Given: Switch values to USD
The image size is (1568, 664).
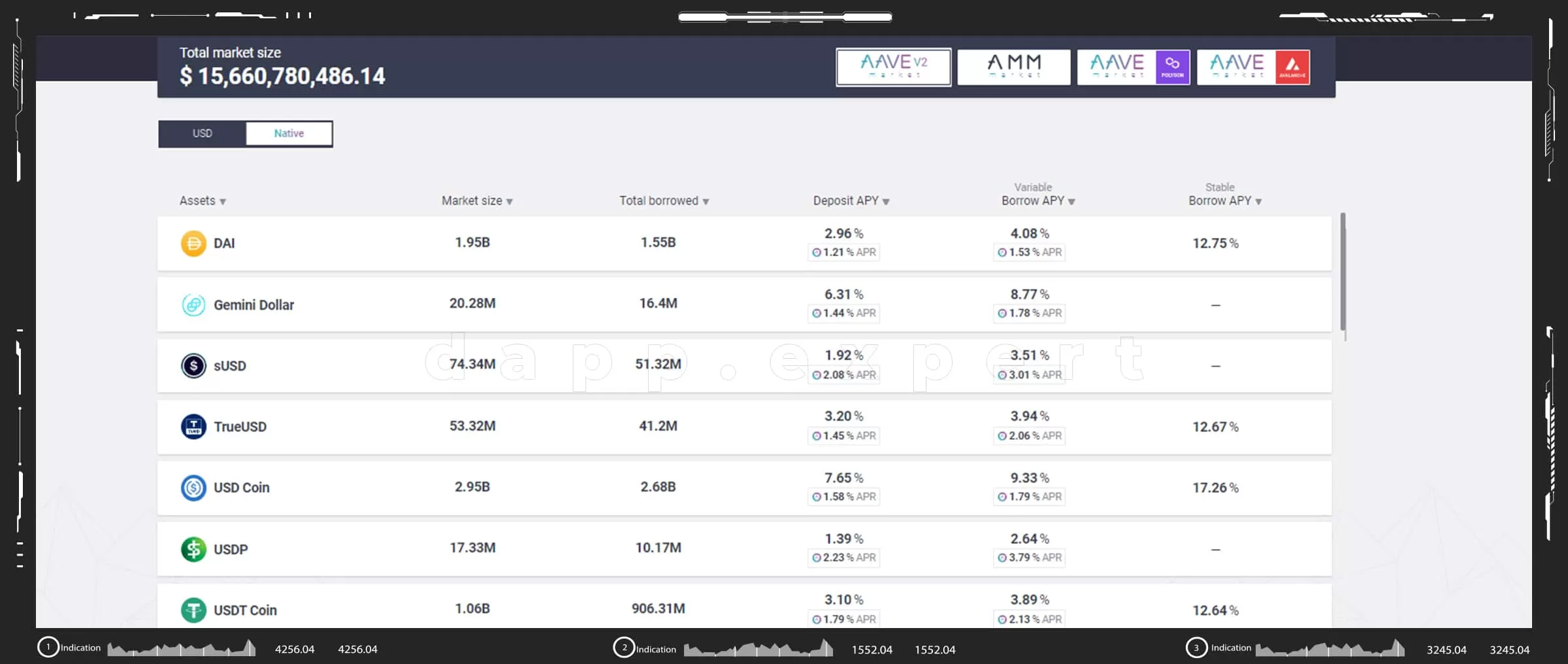Looking at the screenshot, I should click(x=203, y=133).
